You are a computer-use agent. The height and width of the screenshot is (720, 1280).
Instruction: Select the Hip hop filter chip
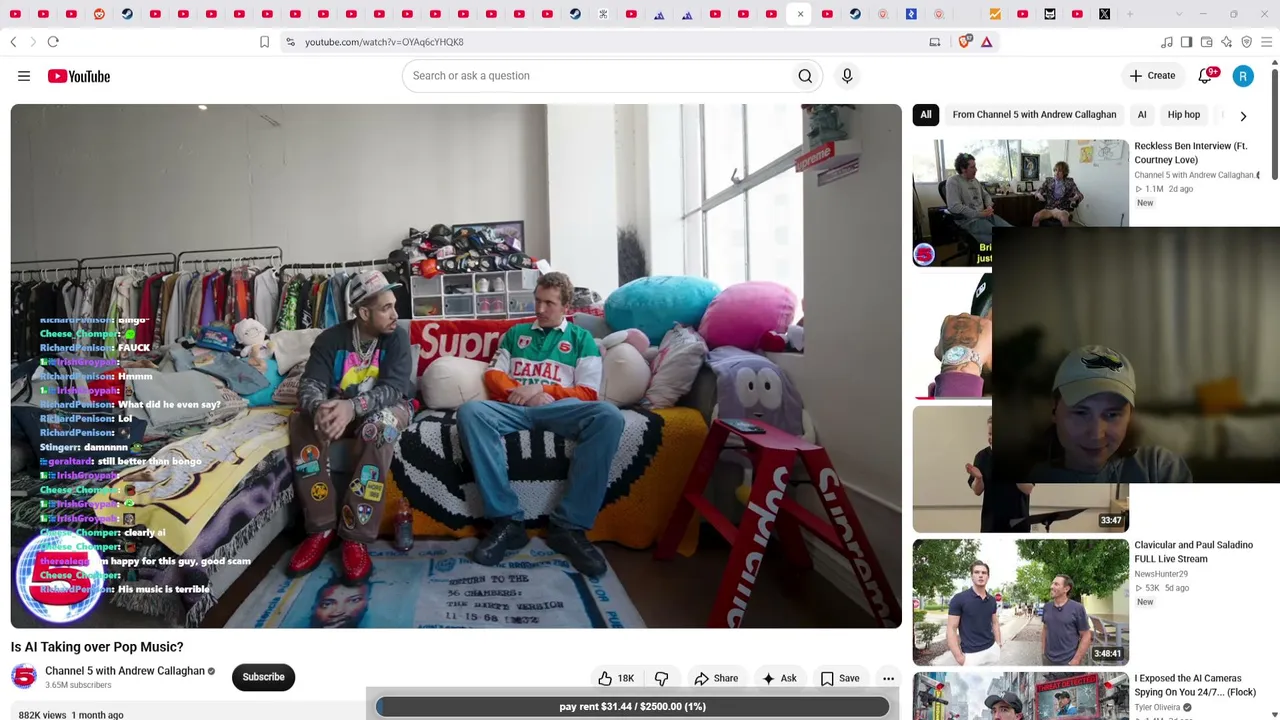pyautogui.click(x=1184, y=115)
